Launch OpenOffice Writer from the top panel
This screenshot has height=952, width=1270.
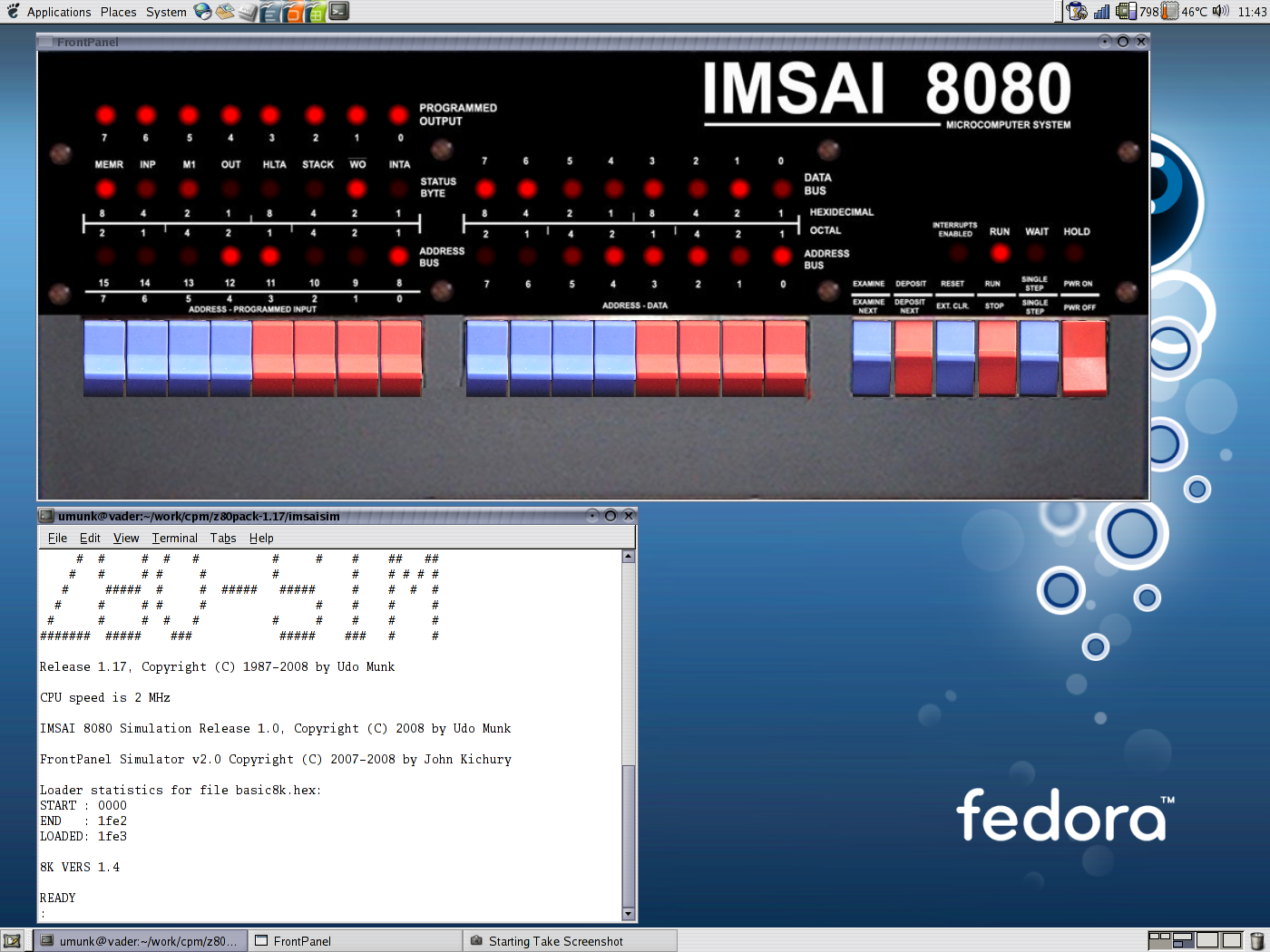pyautogui.click(x=269, y=12)
